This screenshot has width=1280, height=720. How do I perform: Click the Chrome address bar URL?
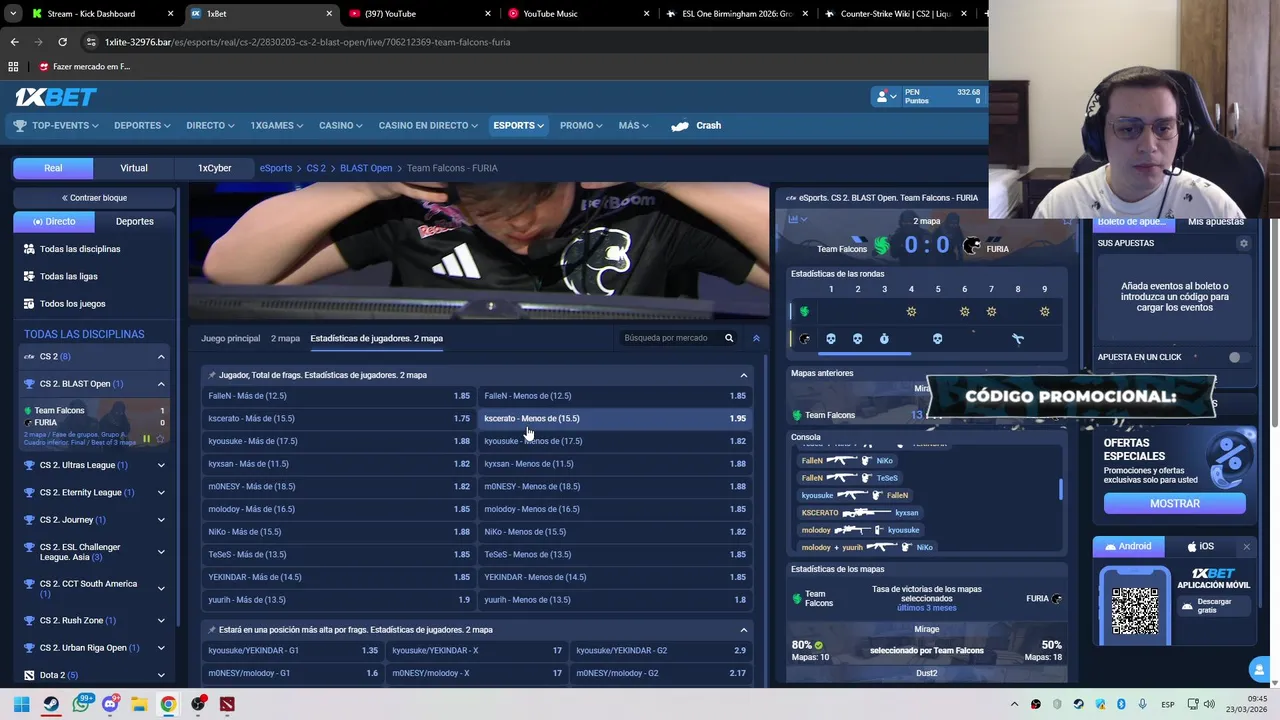tap(308, 42)
